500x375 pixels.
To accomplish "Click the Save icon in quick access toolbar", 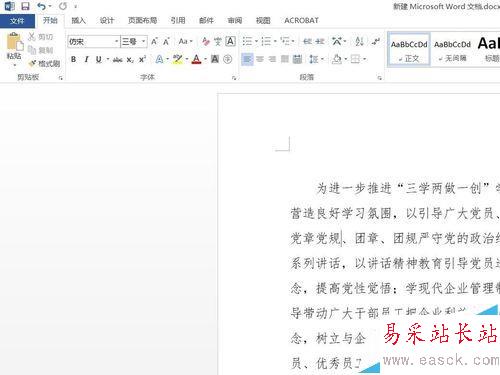I will [x=25, y=6].
